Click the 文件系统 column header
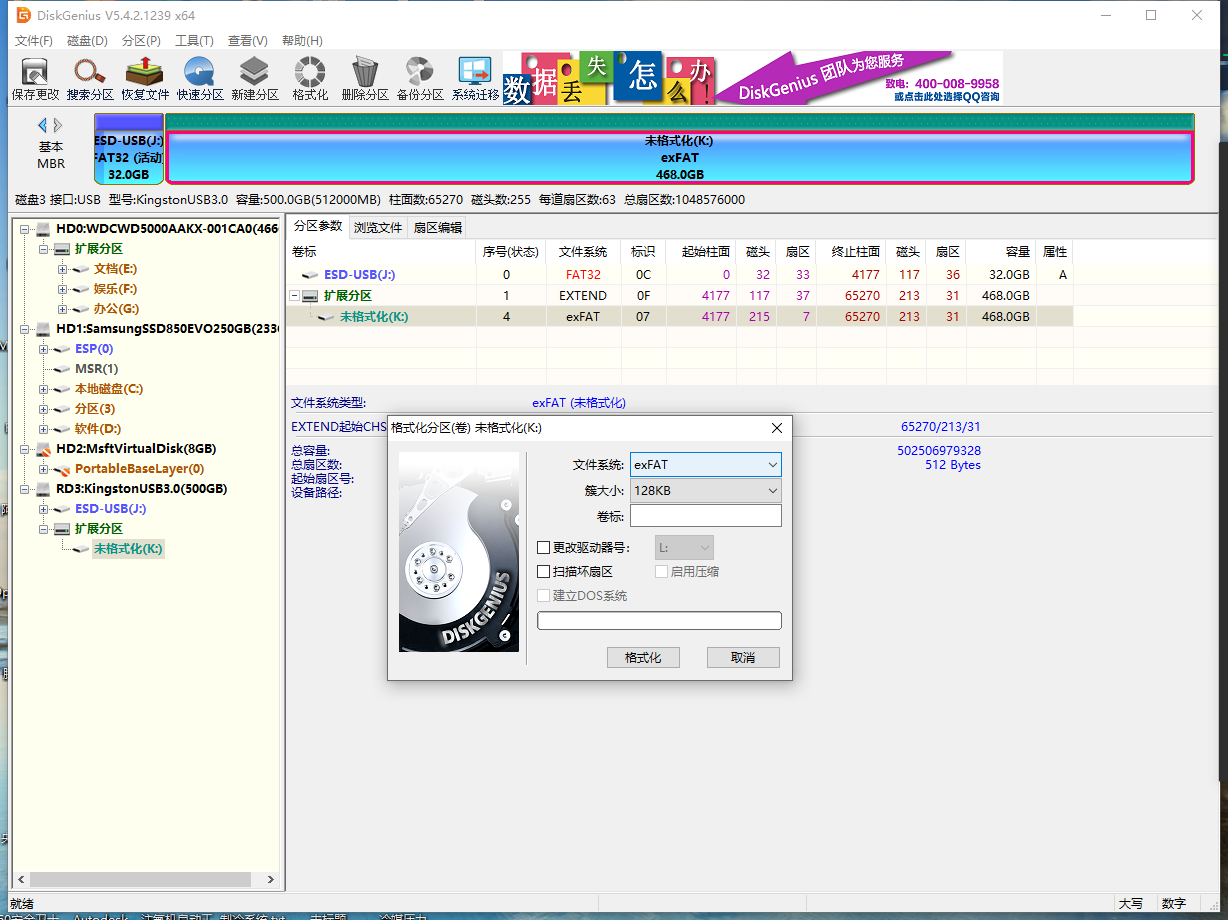1228x920 pixels. pyautogui.click(x=583, y=251)
